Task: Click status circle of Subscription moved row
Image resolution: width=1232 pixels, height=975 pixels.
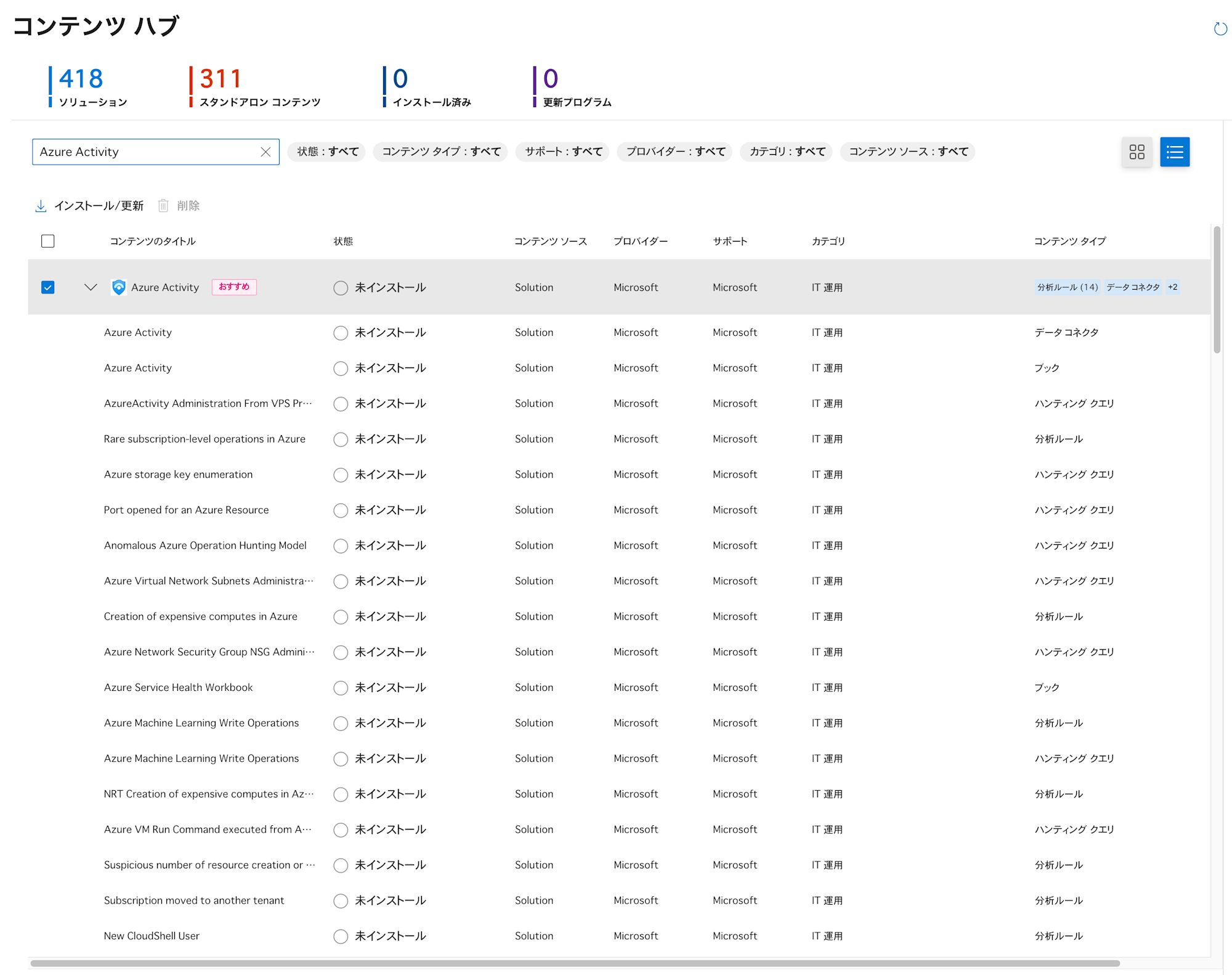Action: coord(341,901)
